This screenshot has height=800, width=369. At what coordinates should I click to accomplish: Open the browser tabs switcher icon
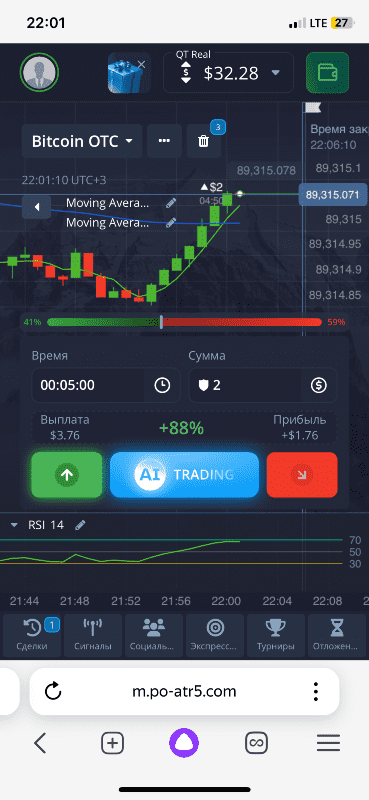[256, 743]
